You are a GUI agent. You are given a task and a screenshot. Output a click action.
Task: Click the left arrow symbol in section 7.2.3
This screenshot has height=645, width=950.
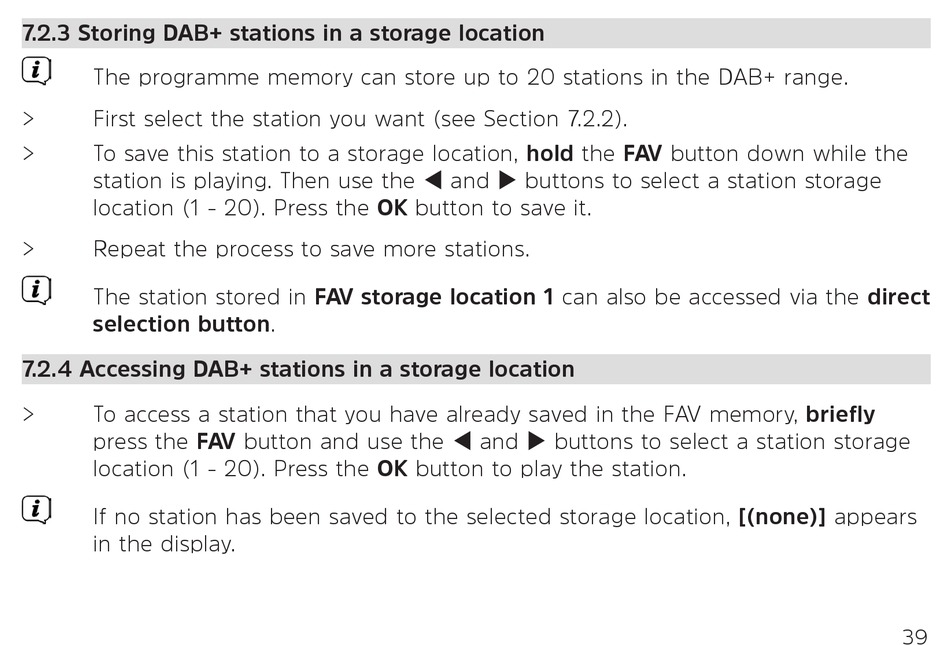pos(433,180)
